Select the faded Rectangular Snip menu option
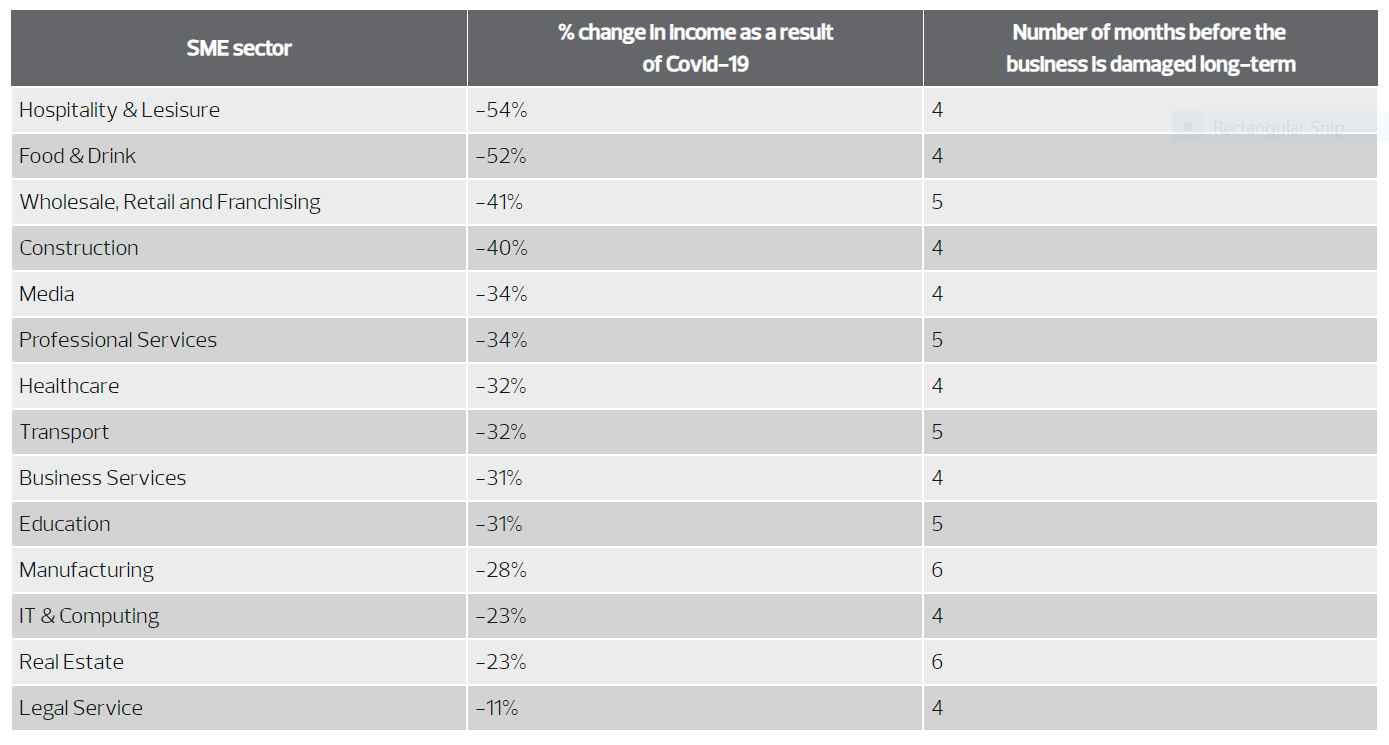Screen dimensions: 1389x745 (1278, 128)
